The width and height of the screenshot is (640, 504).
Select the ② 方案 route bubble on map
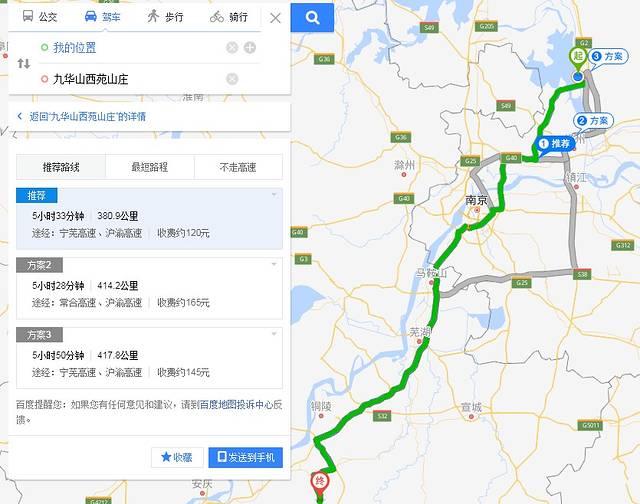coord(593,121)
